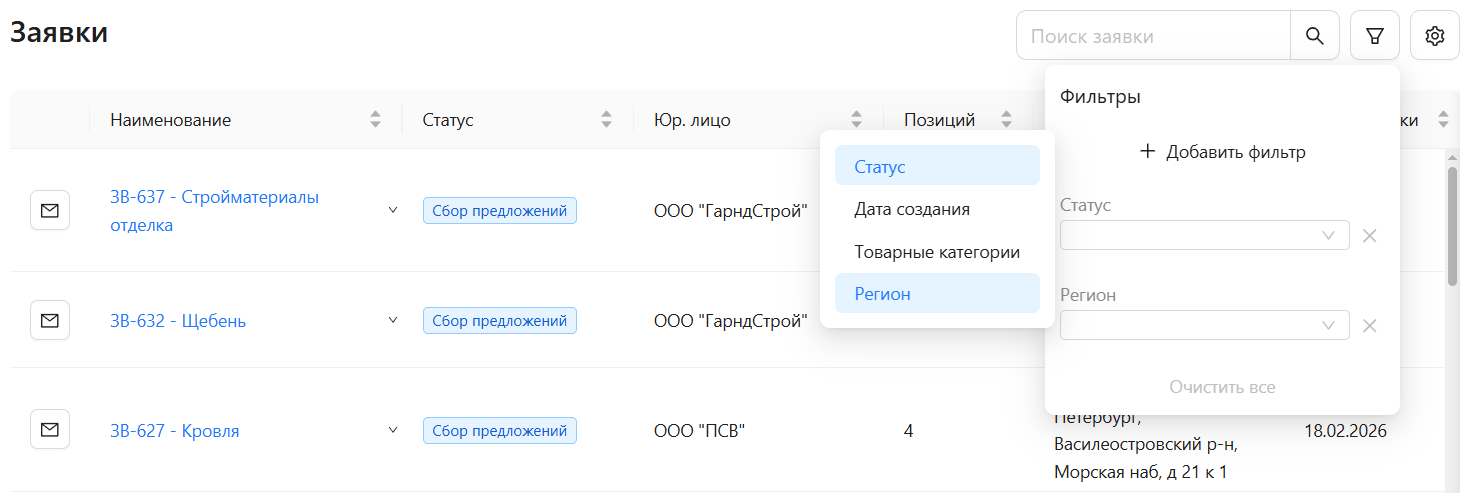The height and width of the screenshot is (493, 1472).
Task: Choose Регион in the filter menu
Action: [937, 294]
